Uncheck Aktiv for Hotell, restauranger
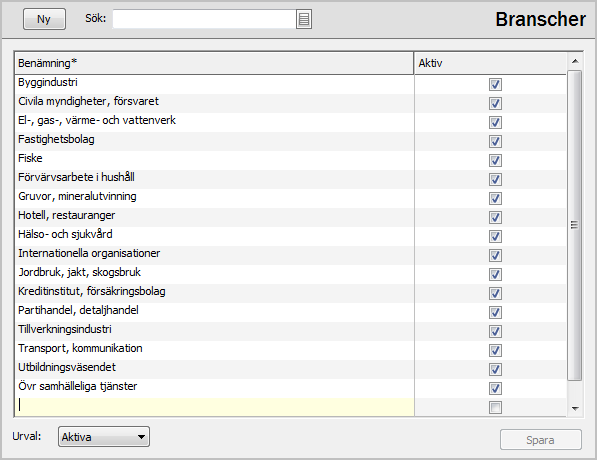The width and height of the screenshot is (597, 460). click(495, 217)
